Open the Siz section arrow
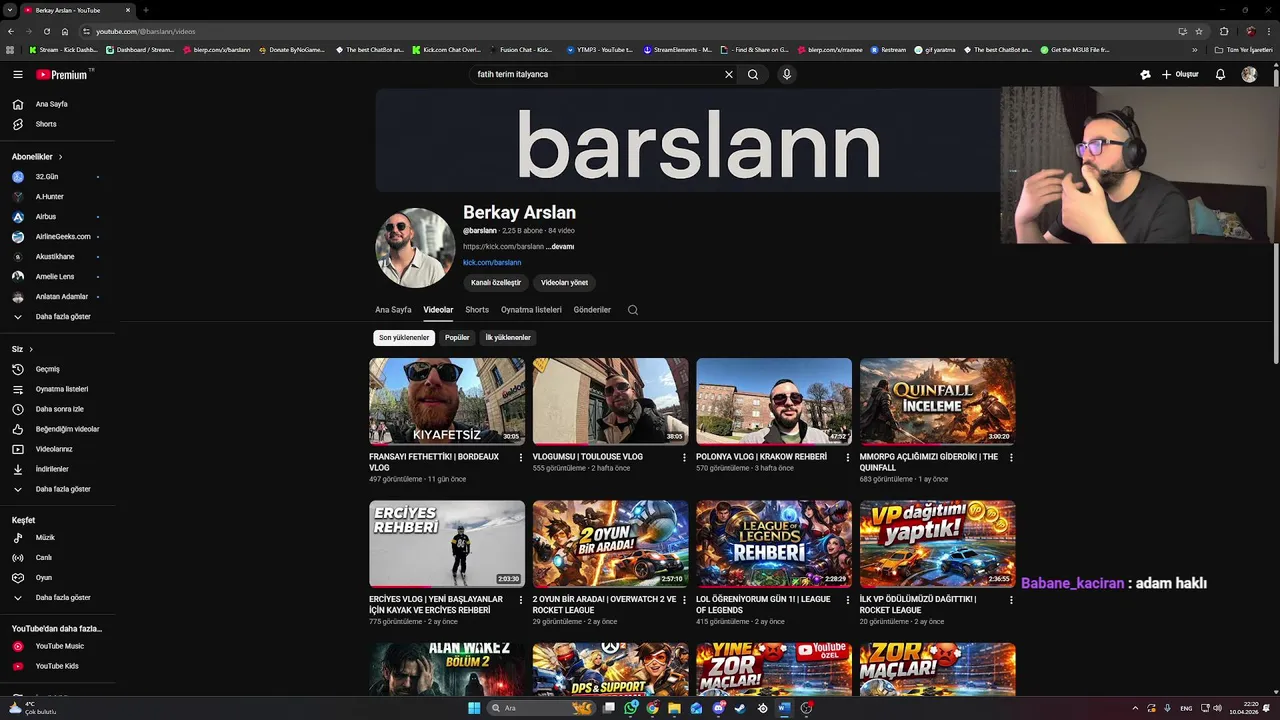 31,349
